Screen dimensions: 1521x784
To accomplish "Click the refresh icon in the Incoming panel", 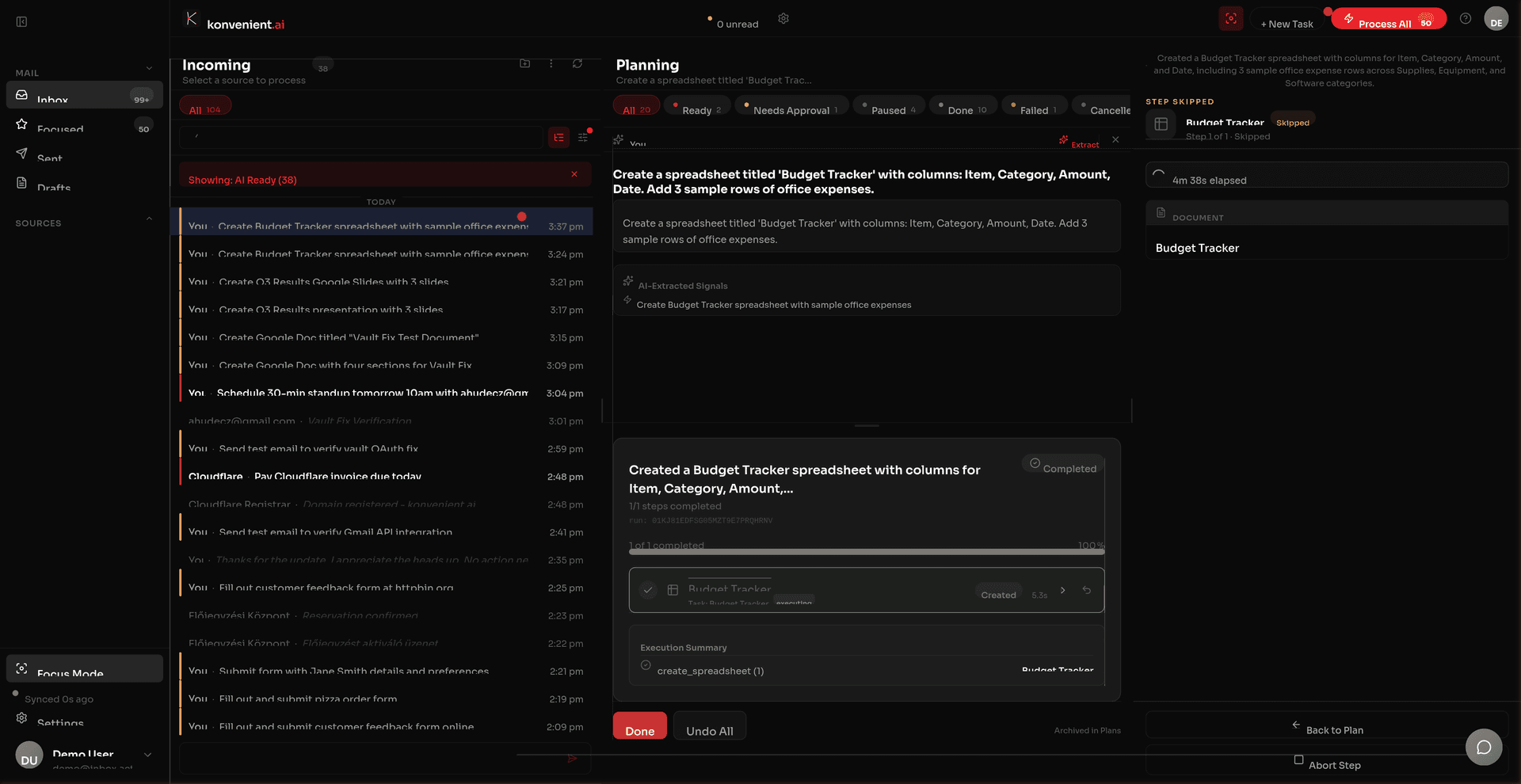I will [578, 63].
